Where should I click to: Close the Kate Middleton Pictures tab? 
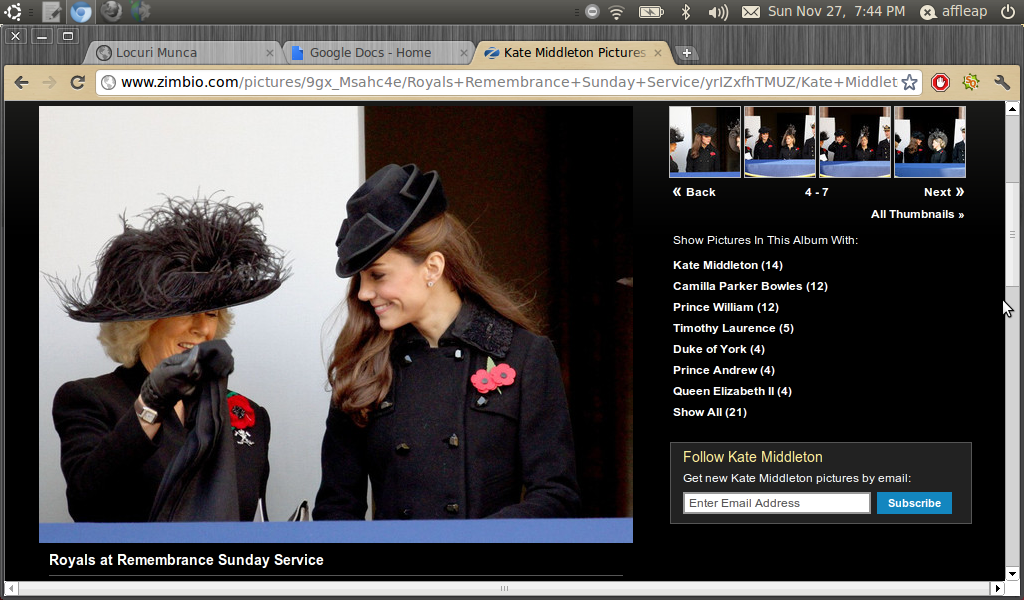658,53
